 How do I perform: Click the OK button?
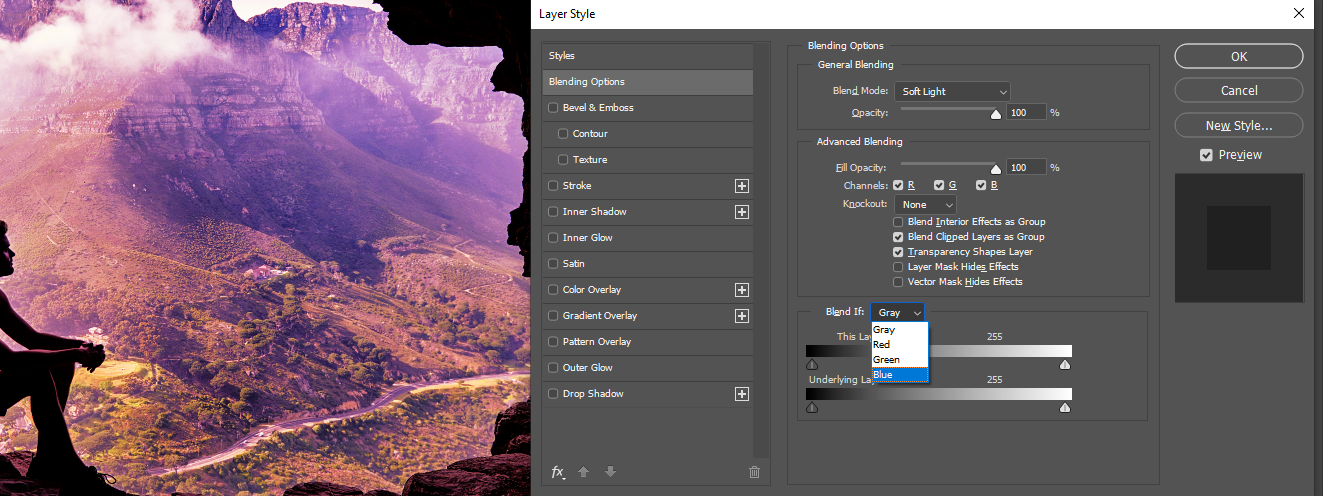tap(1239, 57)
